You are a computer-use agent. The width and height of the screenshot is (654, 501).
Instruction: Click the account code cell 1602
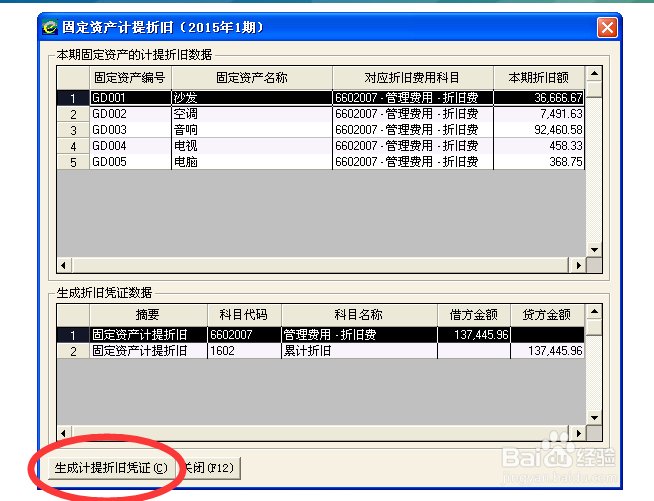pyautogui.click(x=244, y=351)
